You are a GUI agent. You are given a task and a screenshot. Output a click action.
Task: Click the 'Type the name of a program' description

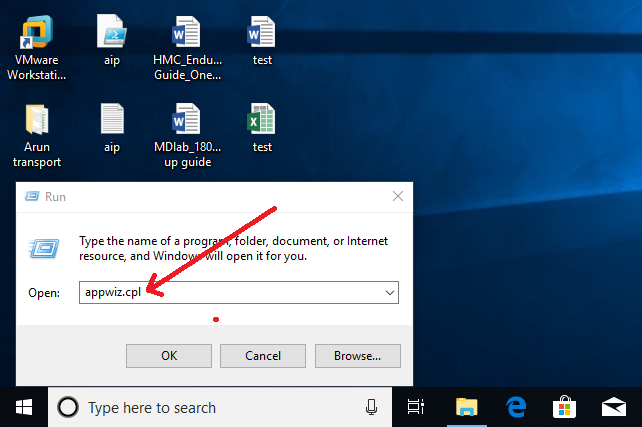click(x=233, y=249)
